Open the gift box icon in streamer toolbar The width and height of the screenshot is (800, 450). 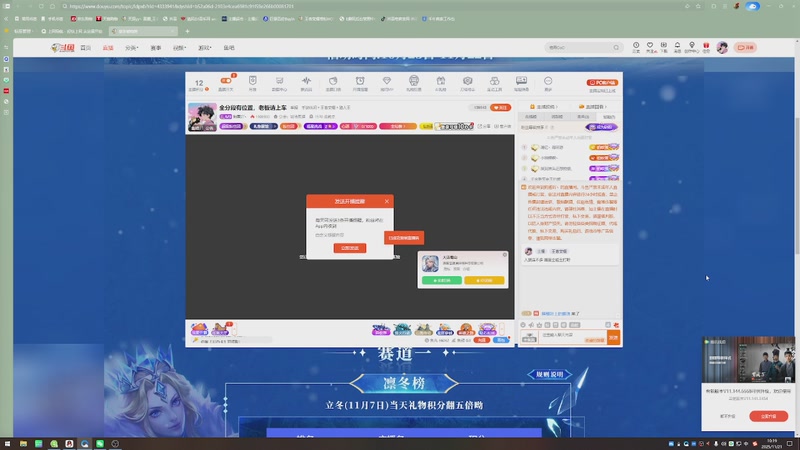(x=441, y=81)
